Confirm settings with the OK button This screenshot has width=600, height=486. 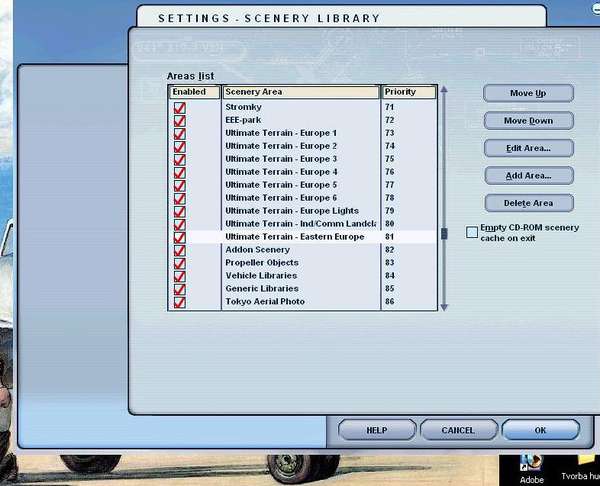540,430
